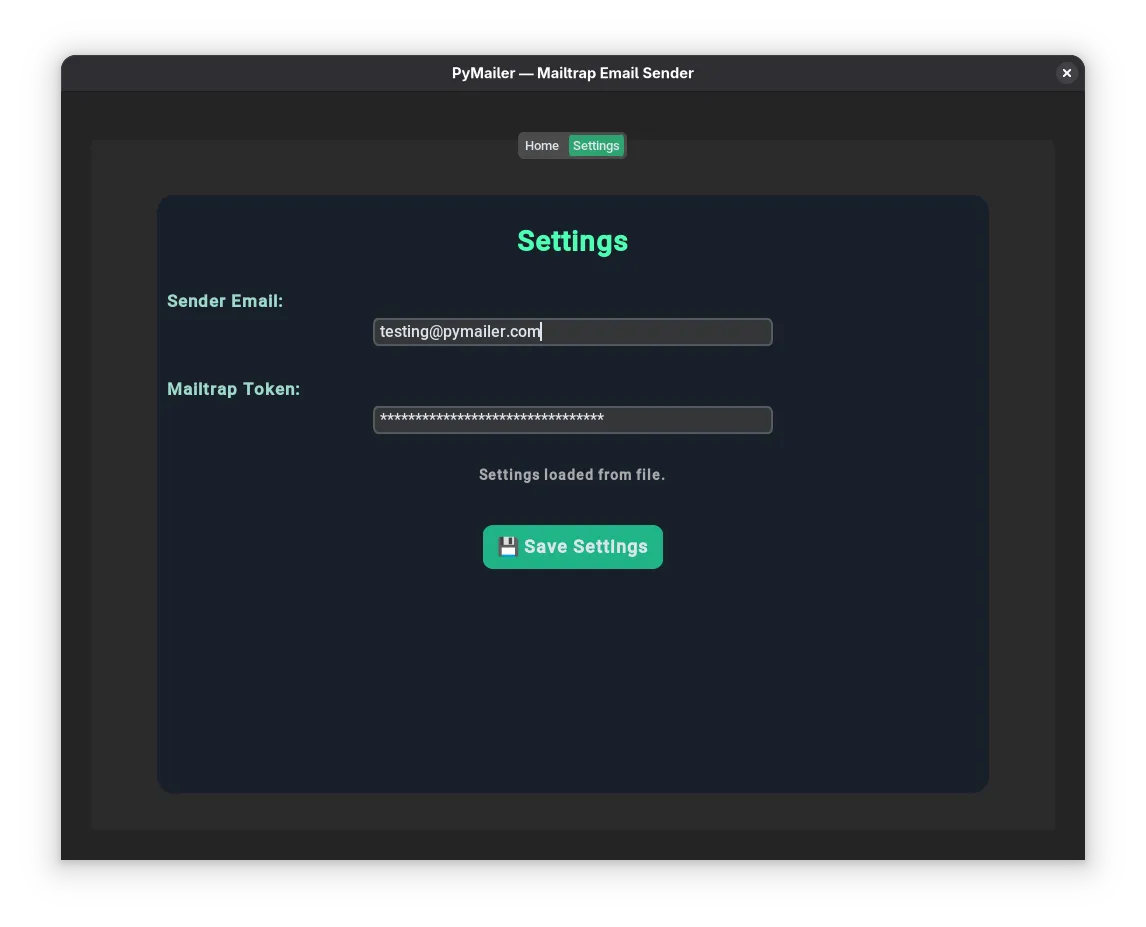Click the 'Settings loaded from file' status message

coord(572,474)
